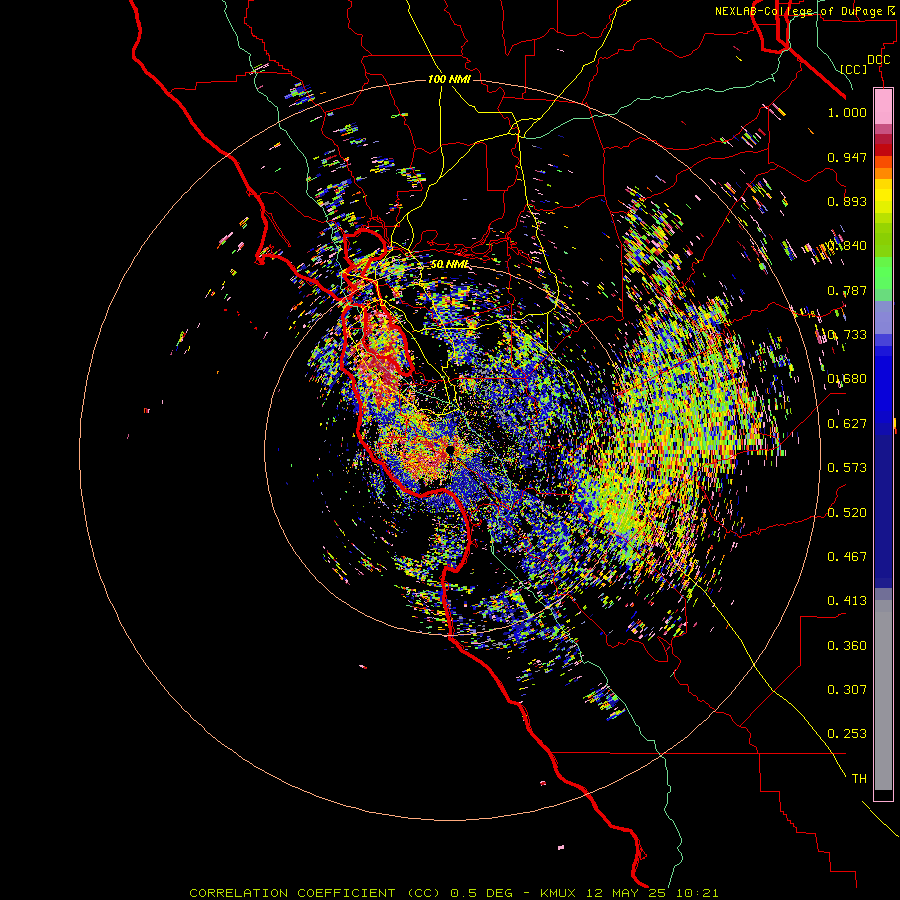
Task: Click the black radar site dot at center
Action: click(x=451, y=449)
